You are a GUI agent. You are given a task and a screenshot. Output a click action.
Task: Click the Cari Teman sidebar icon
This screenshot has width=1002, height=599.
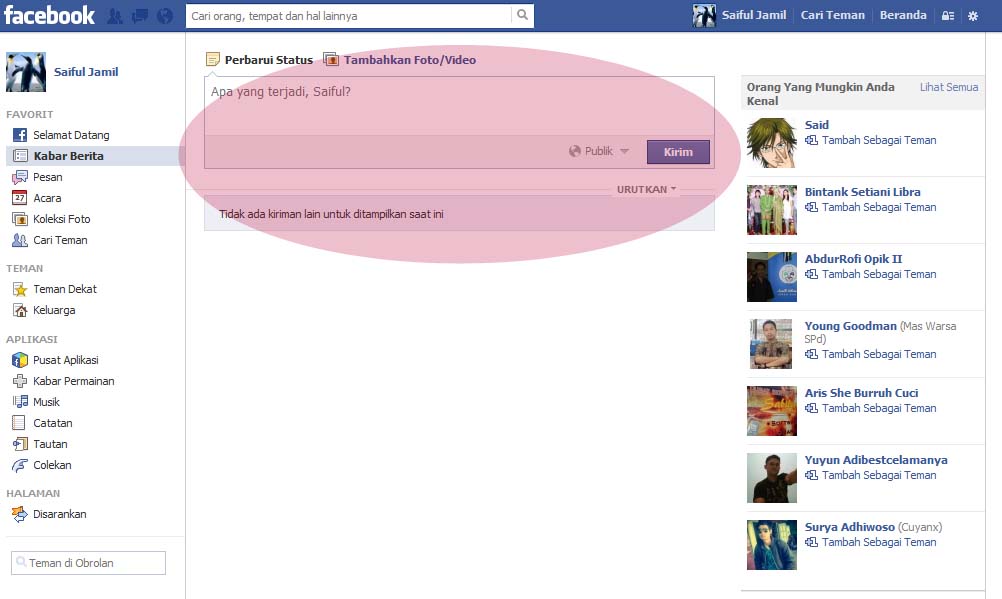20,240
